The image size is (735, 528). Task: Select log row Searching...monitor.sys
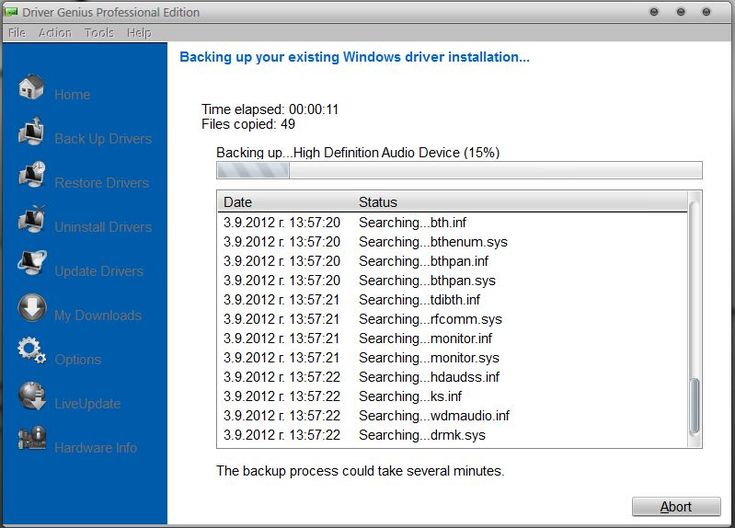(452, 357)
